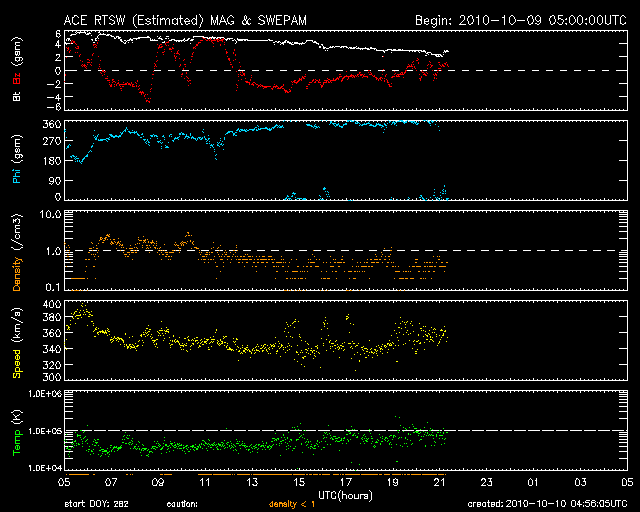Click the '10.0' tick on Density axis
Screen dimensions: 640x512
(50, 215)
